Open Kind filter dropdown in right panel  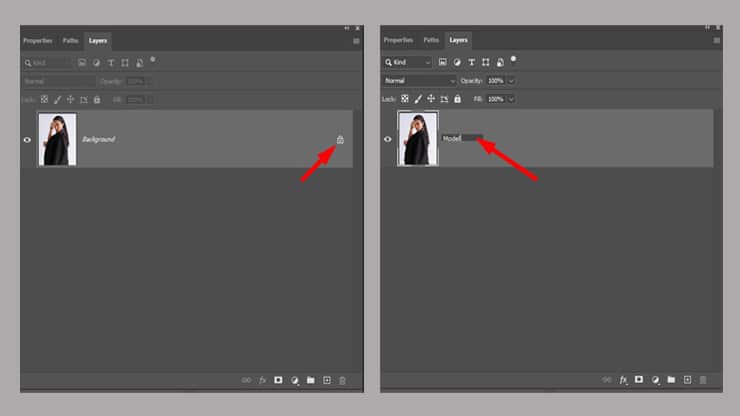point(408,62)
